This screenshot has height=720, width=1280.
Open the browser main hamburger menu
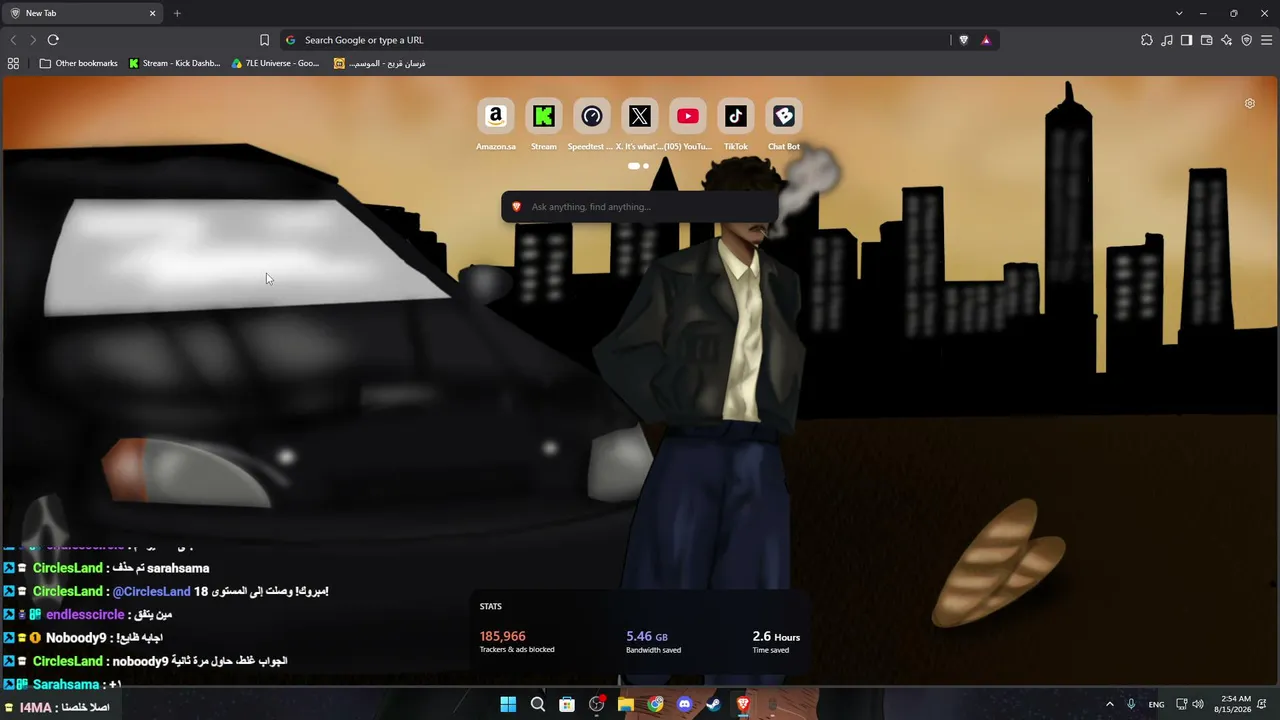1266,40
